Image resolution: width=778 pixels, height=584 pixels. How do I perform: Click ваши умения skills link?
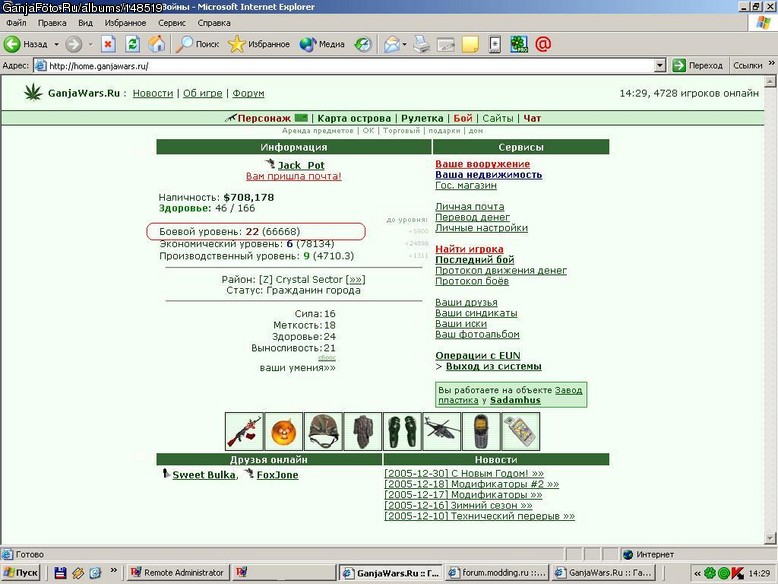(x=297, y=368)
